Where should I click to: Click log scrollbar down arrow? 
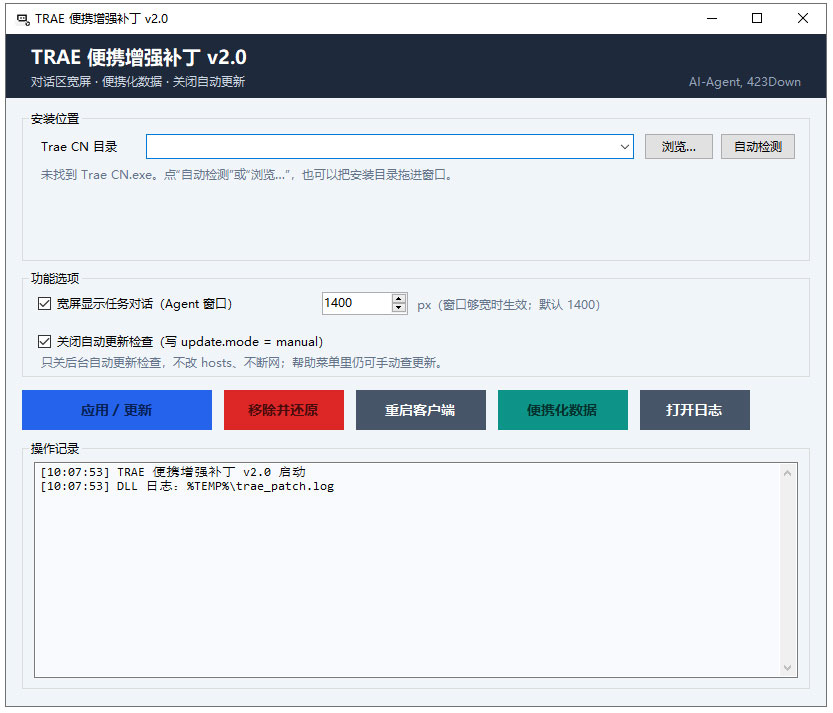tap(787, 667)
